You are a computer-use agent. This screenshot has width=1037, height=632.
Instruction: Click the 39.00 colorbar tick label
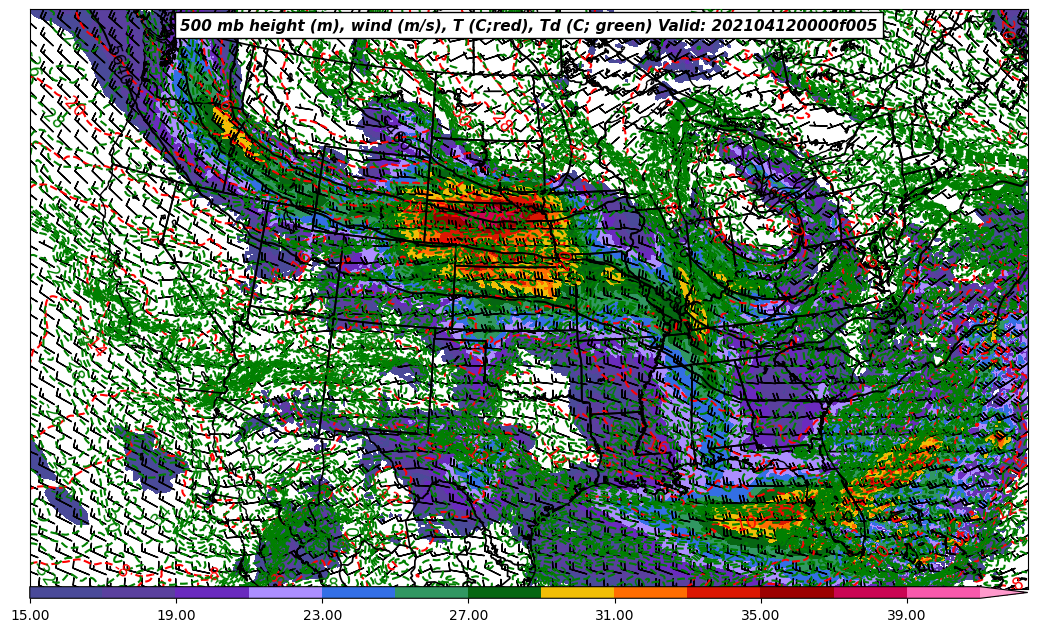[906, 615]
